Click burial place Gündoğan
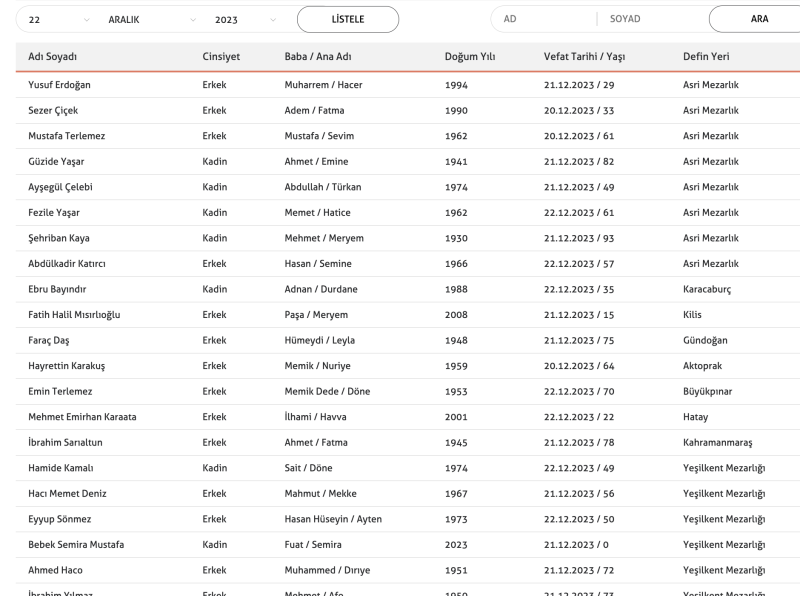 pyautogui.click(x=705, y=340)
